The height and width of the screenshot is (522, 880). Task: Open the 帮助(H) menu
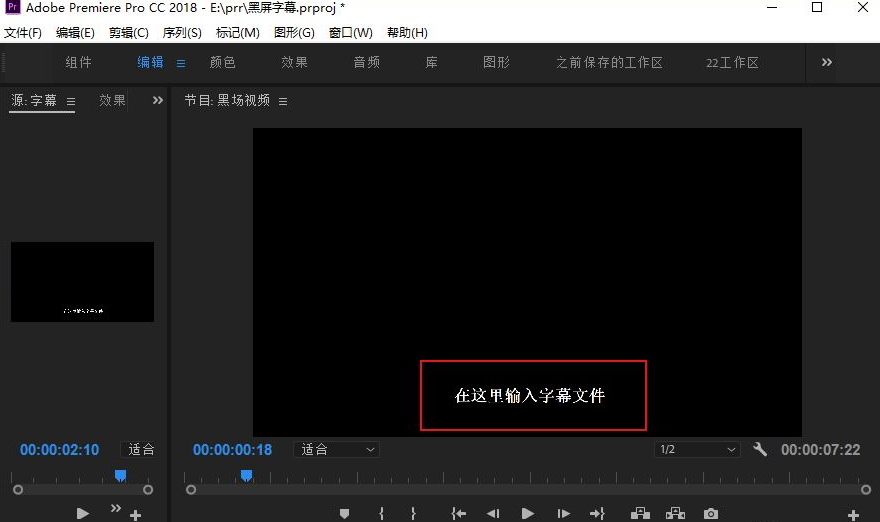(x=407, y=33)
